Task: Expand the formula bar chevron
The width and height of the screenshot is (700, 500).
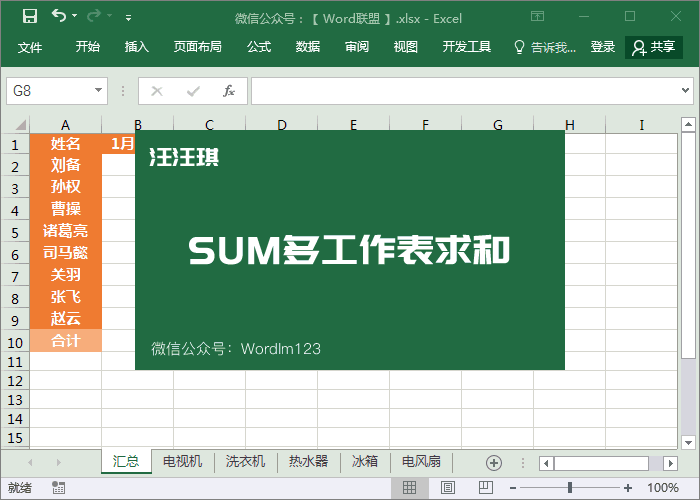Action: click(685, 91)
